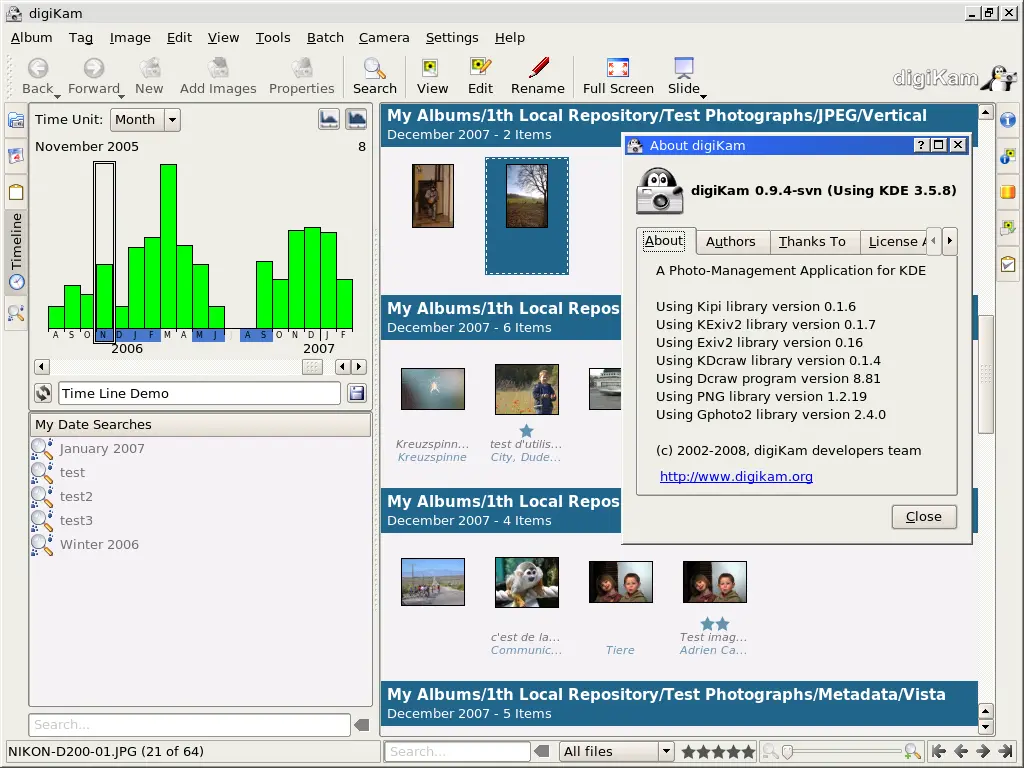Follow the digikam.org website link
Screen dimensions: 1024x768
(736, 476)
